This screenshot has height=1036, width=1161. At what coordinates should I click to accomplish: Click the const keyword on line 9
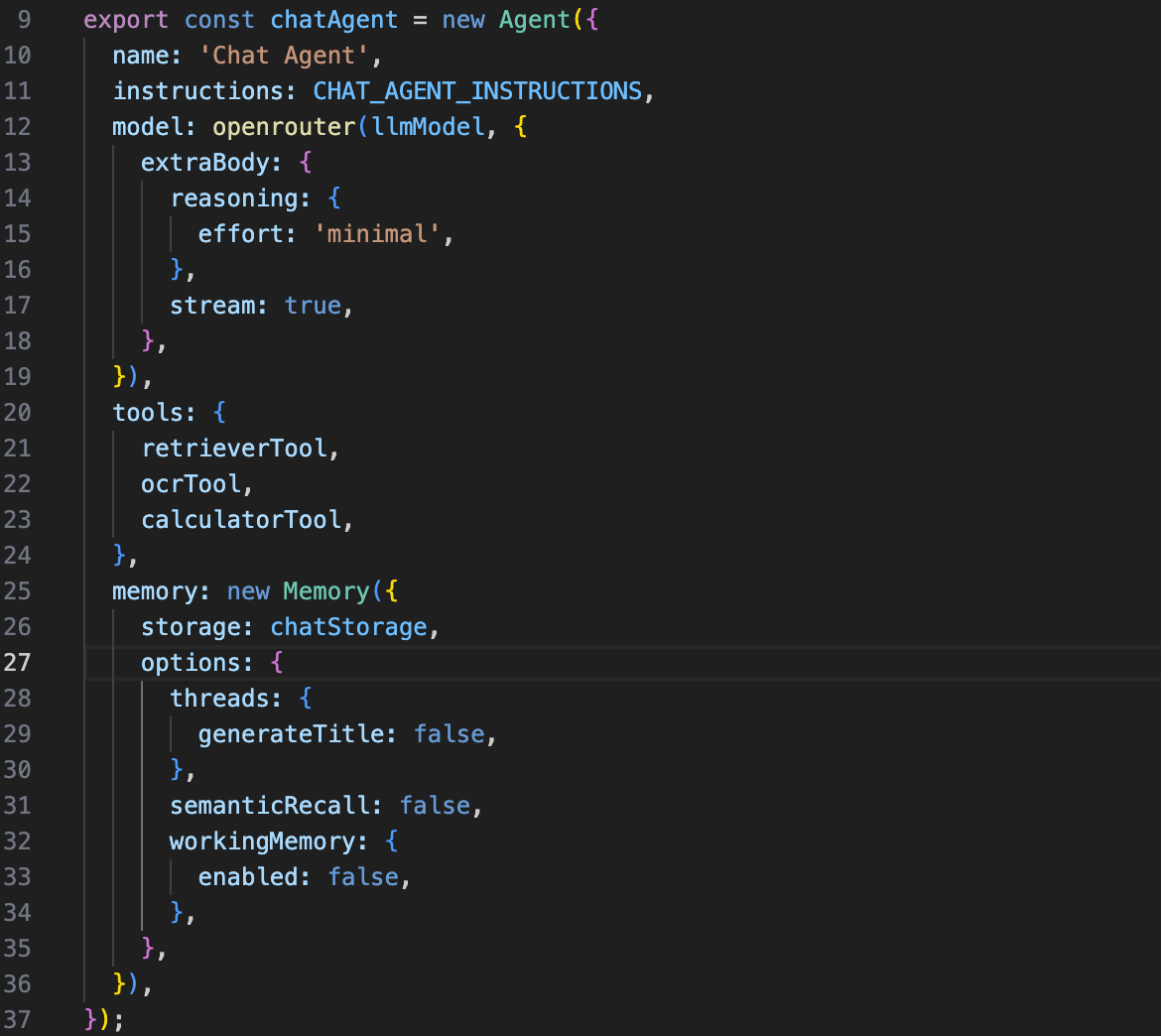point(219,19)
